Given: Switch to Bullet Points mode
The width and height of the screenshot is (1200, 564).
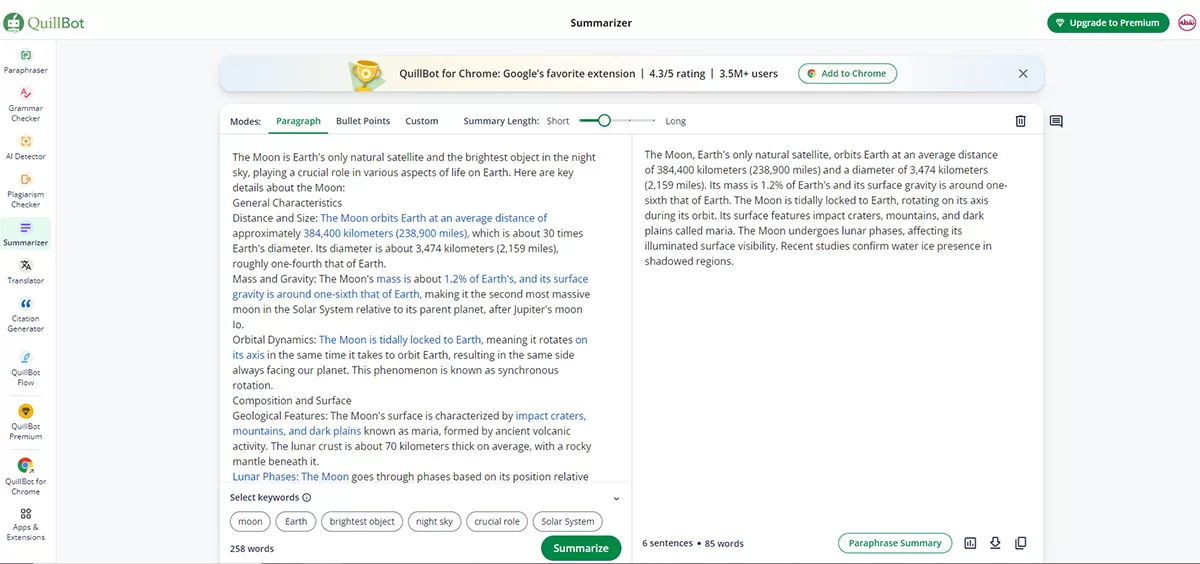Looking at the screenshot, I should [363, 121].
